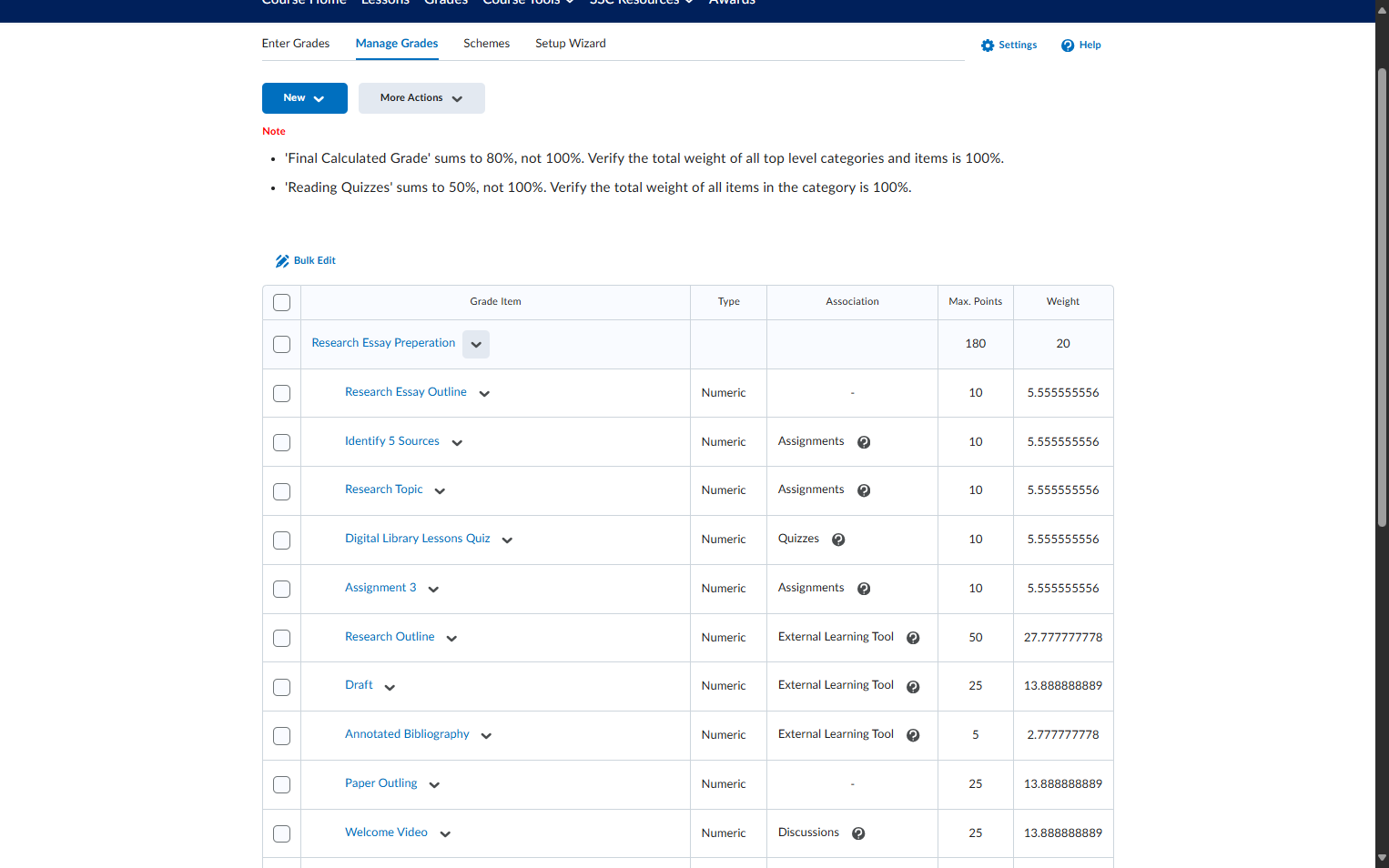Open Research Outline actions chevron
This screenshot has height=868, width=1389.
point(451,639)
